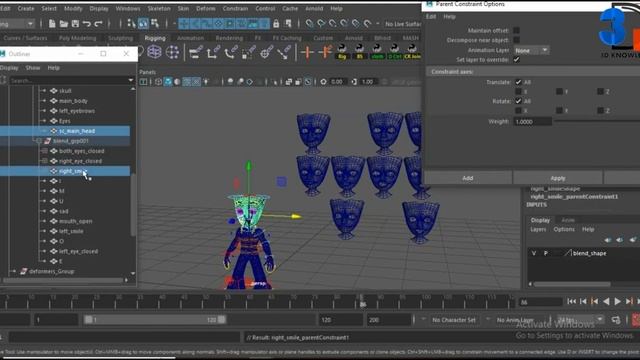The height and width of the screenshot is (360, 640).
Task: Run the Rig python shelf script
Action: tap(342, 52)
